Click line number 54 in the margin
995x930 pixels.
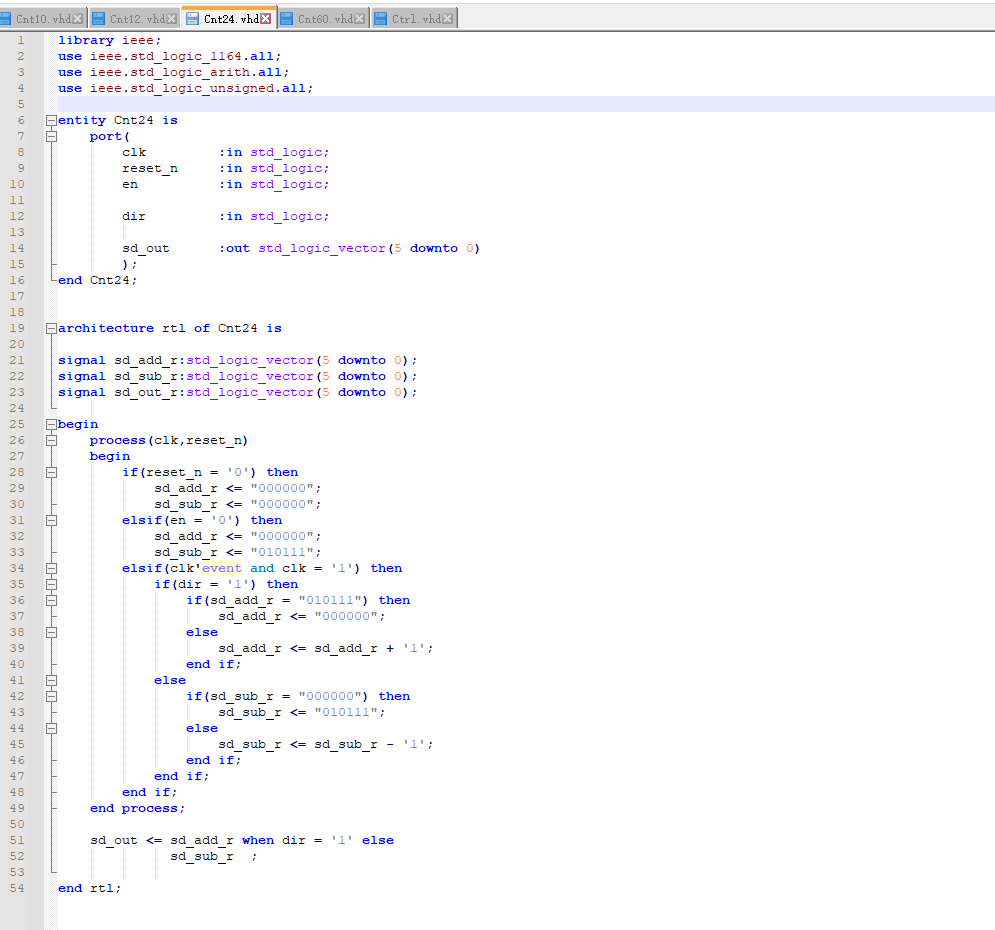click(17, 888)
